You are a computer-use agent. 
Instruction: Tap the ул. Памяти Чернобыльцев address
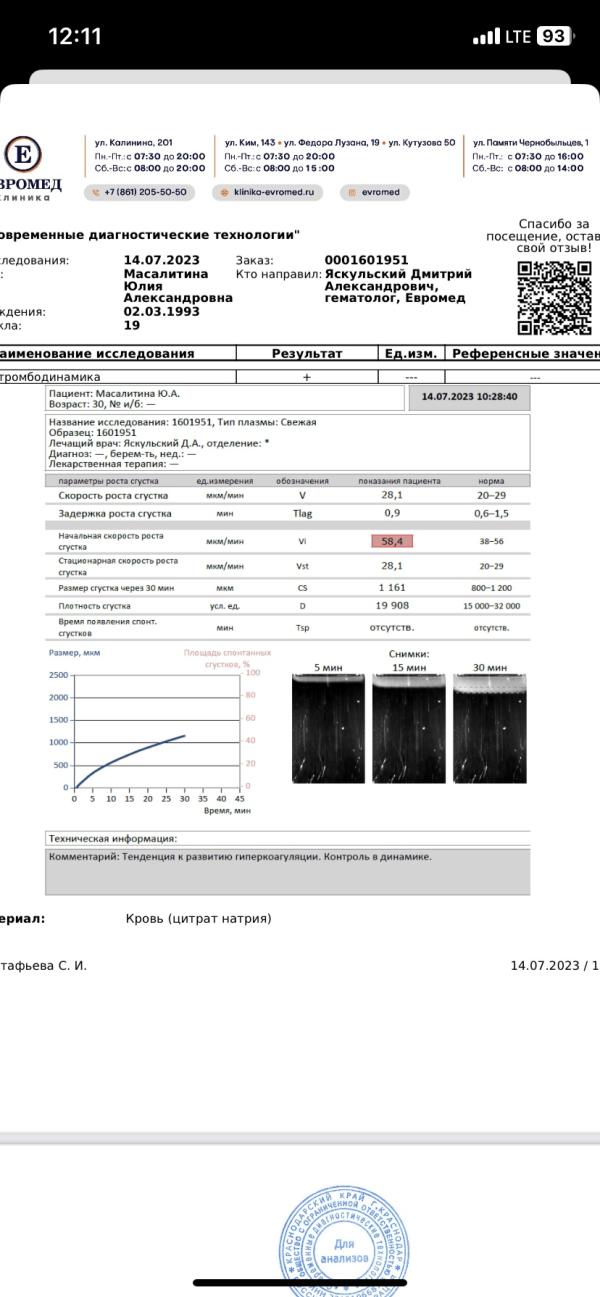click(x=530, y=143)
